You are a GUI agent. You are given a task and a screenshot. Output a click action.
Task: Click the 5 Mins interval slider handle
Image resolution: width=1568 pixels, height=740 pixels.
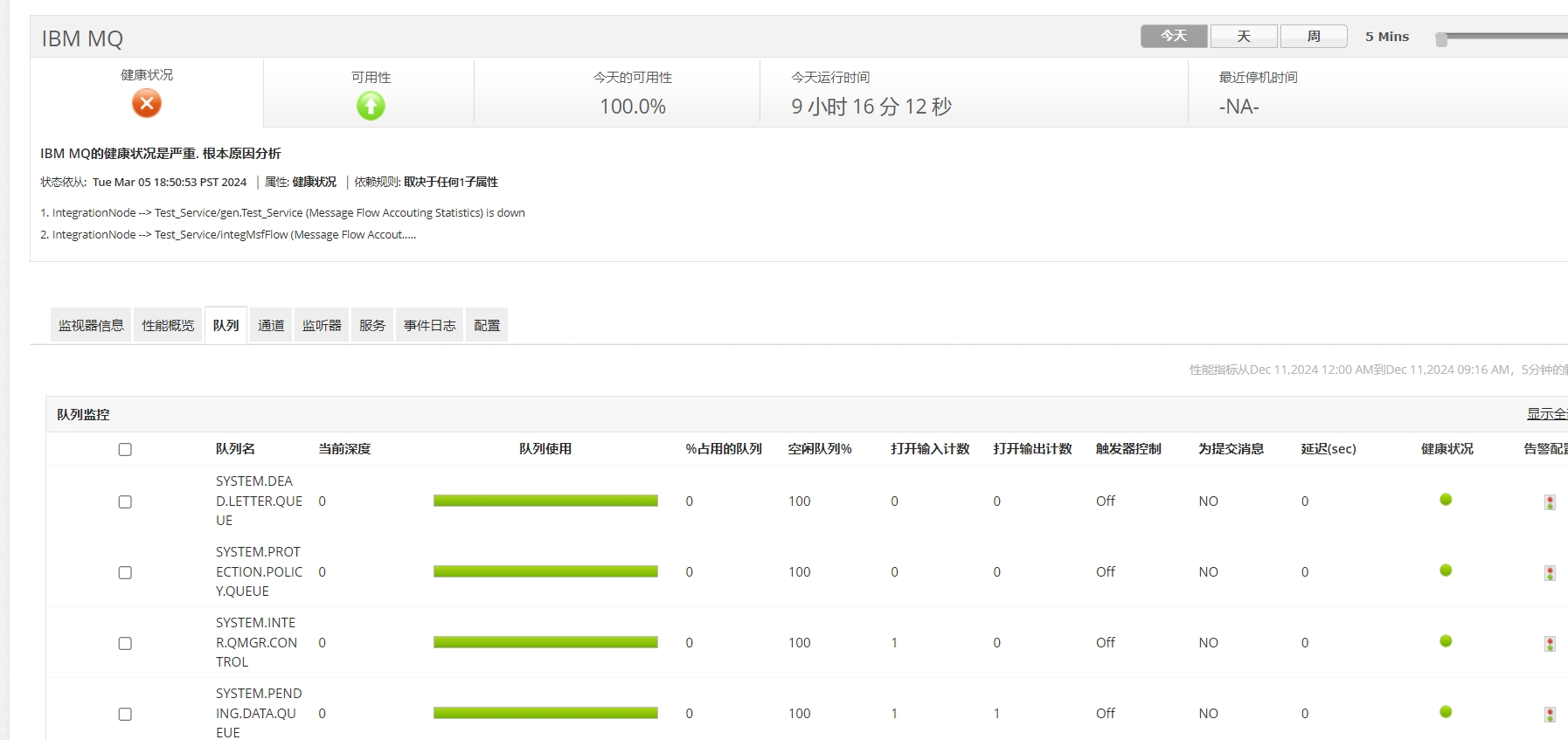pyautogui.click(x=1441, y=39)
